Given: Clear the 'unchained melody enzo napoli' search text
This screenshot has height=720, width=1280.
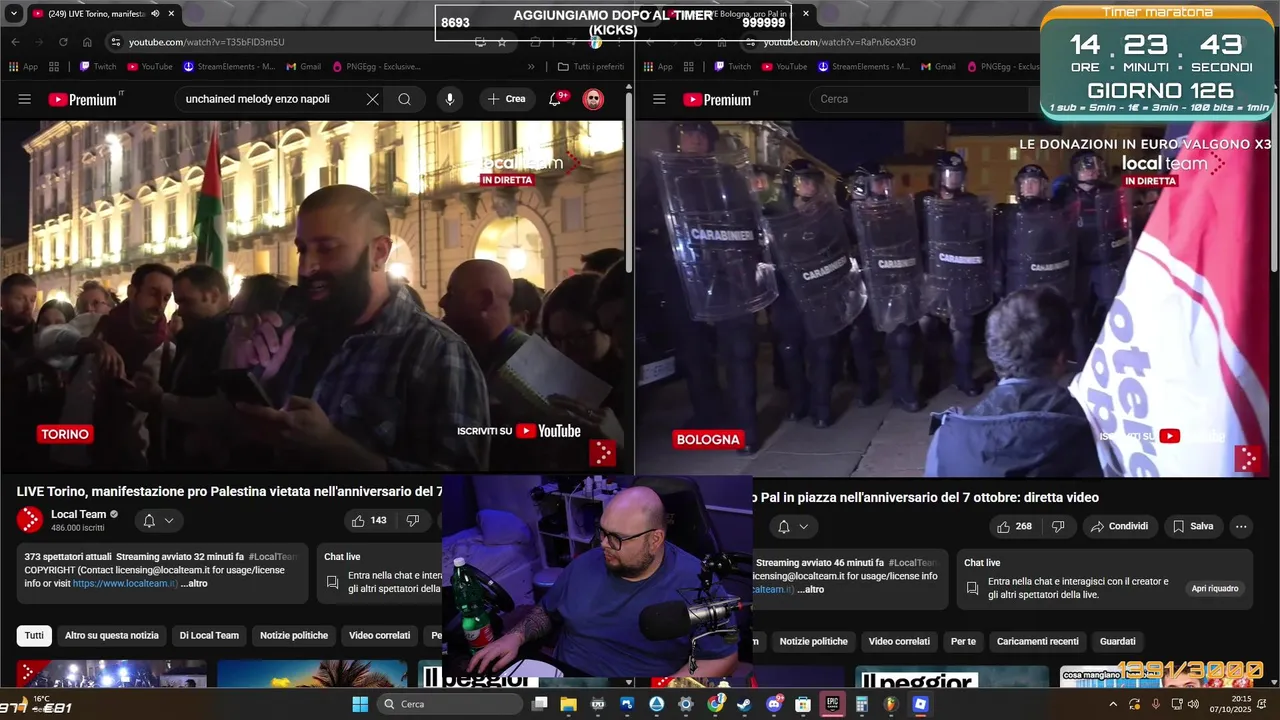Looking at the screenshot, I should tap(372, 99).
